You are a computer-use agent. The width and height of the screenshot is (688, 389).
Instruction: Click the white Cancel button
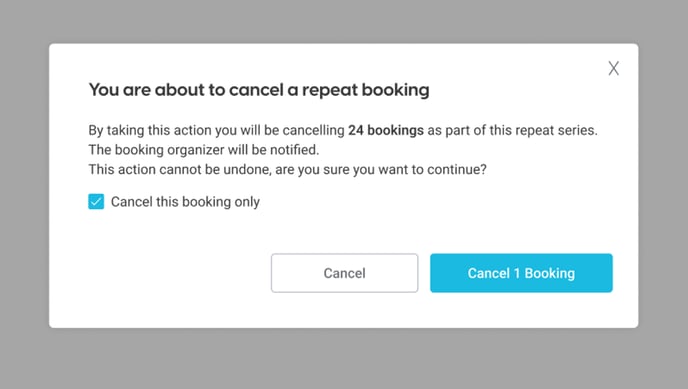(344, 273)
